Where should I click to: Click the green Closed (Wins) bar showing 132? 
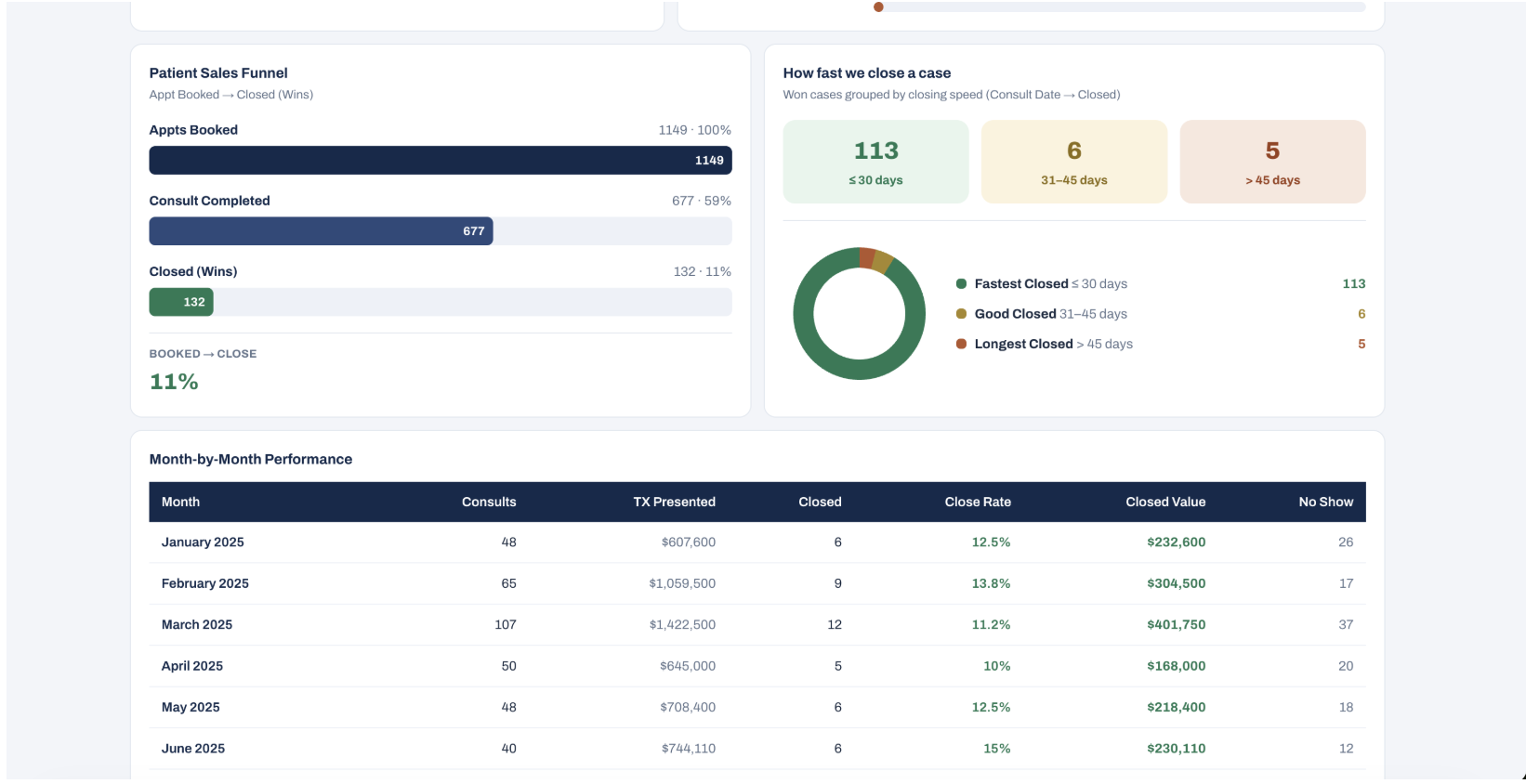click(181, 302)
